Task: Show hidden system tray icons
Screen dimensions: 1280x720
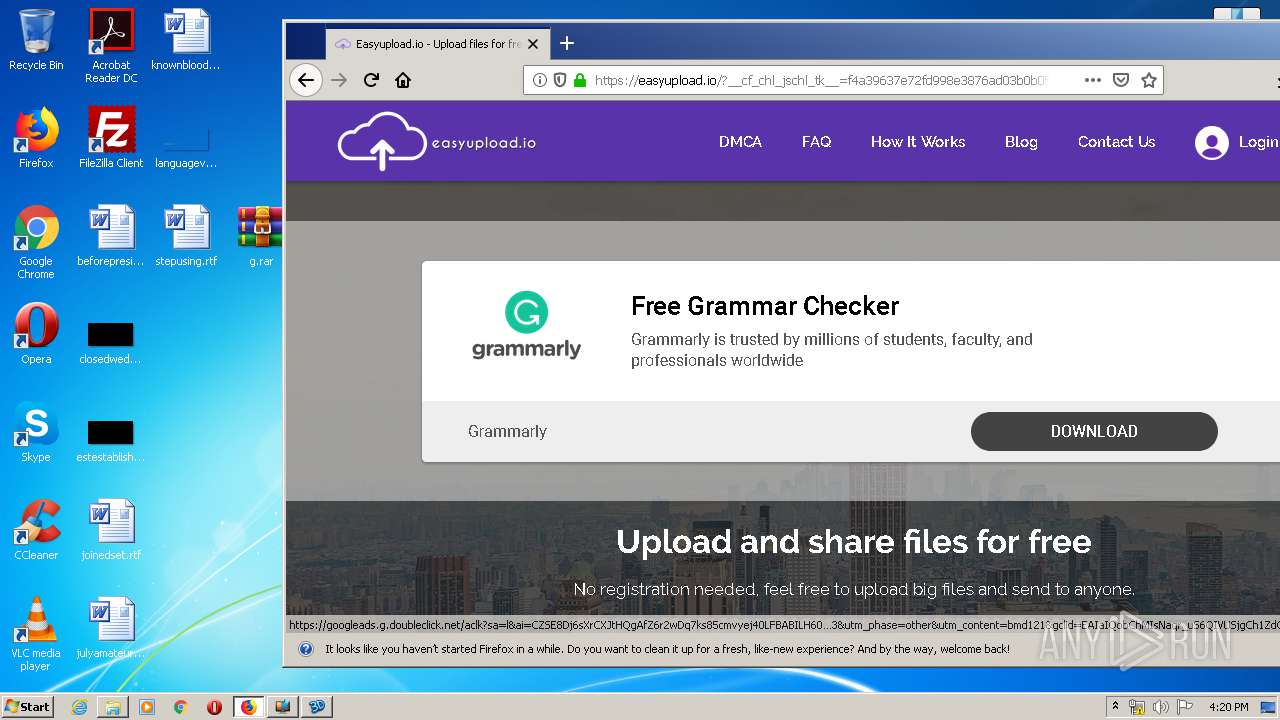Action: (1115, 706)
